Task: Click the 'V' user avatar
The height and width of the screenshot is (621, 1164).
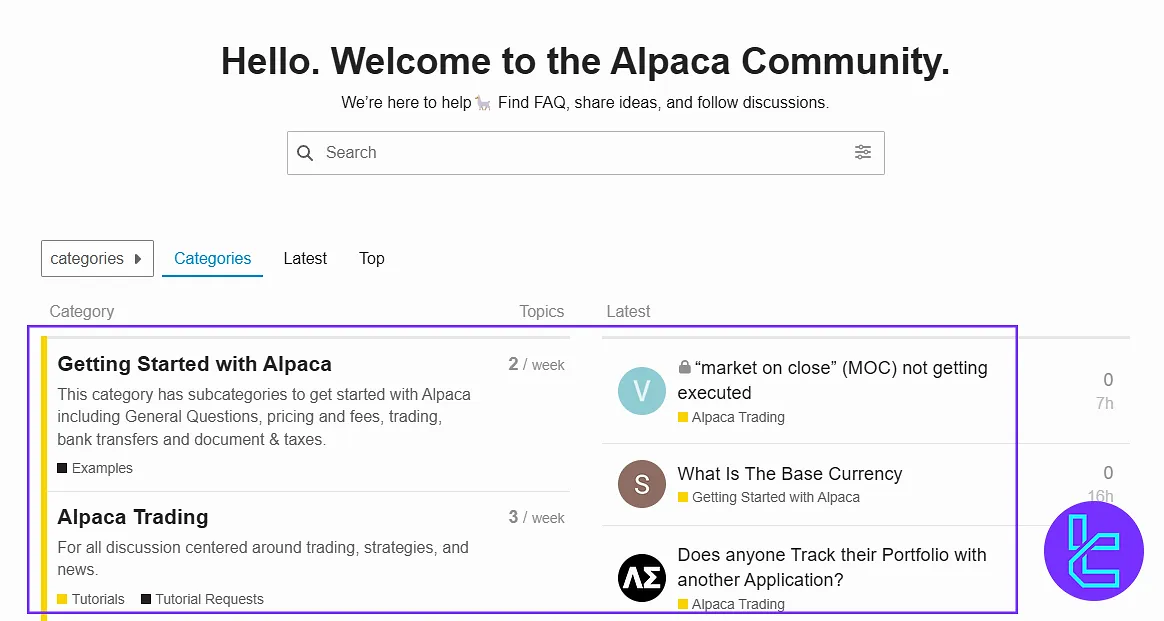Action: [x=642, y=391]
